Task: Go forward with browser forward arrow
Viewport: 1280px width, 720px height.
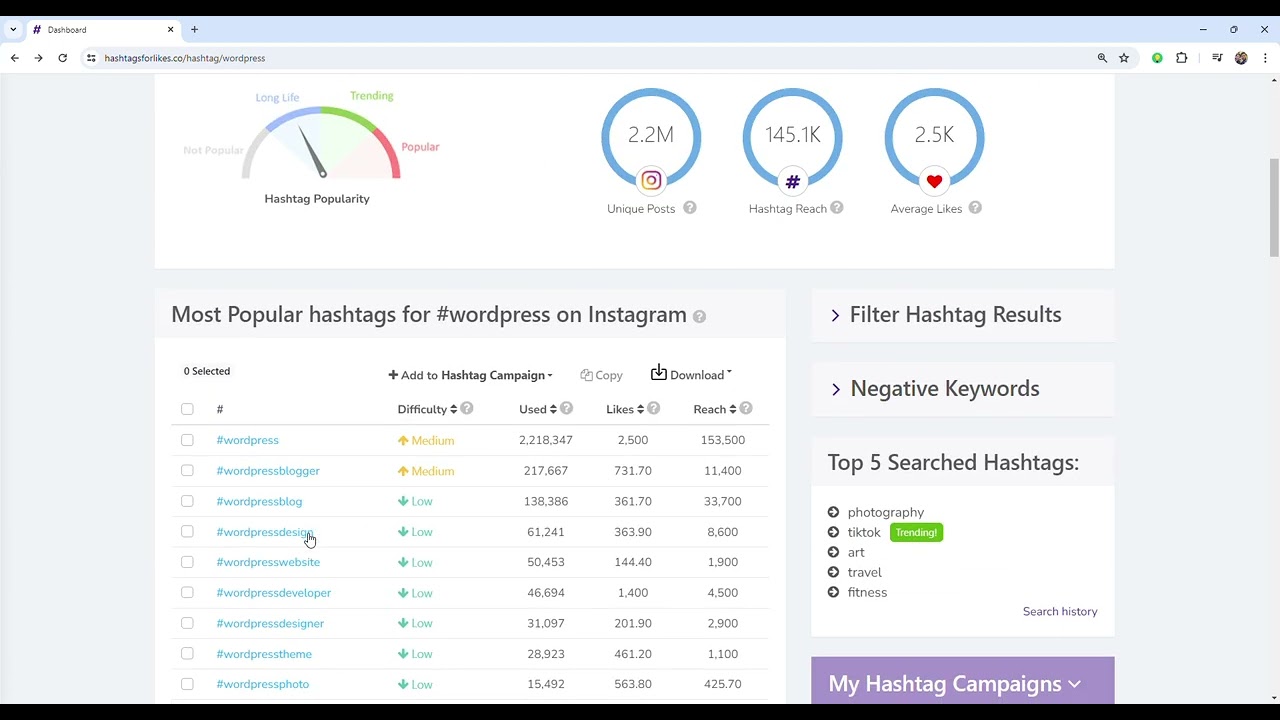Action: pos(38,58)
